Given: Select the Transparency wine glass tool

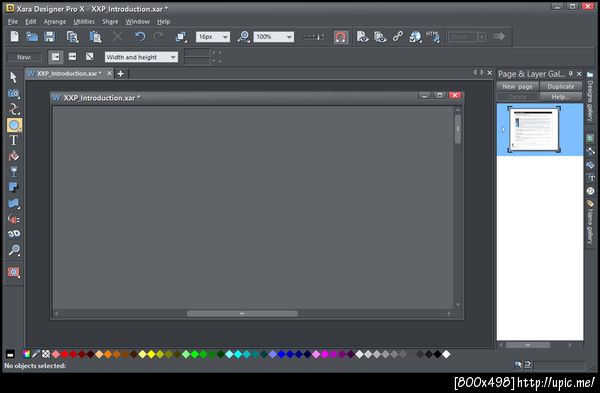Looking at the screenshot, I should [14, 171].
